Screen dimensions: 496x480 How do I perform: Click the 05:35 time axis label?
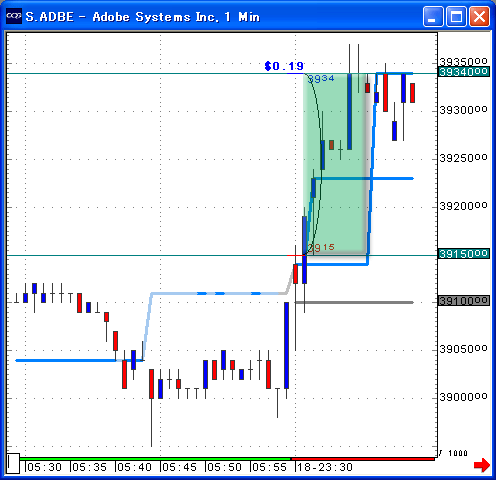[x=90, y=467]
